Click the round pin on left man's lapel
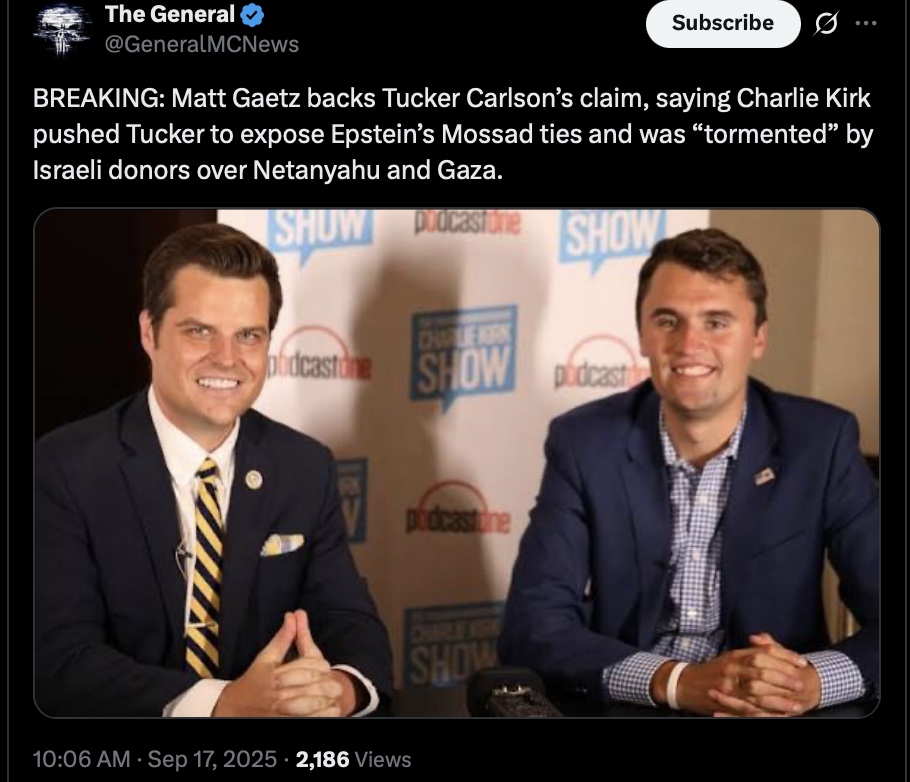 click(x=254, y=479)
